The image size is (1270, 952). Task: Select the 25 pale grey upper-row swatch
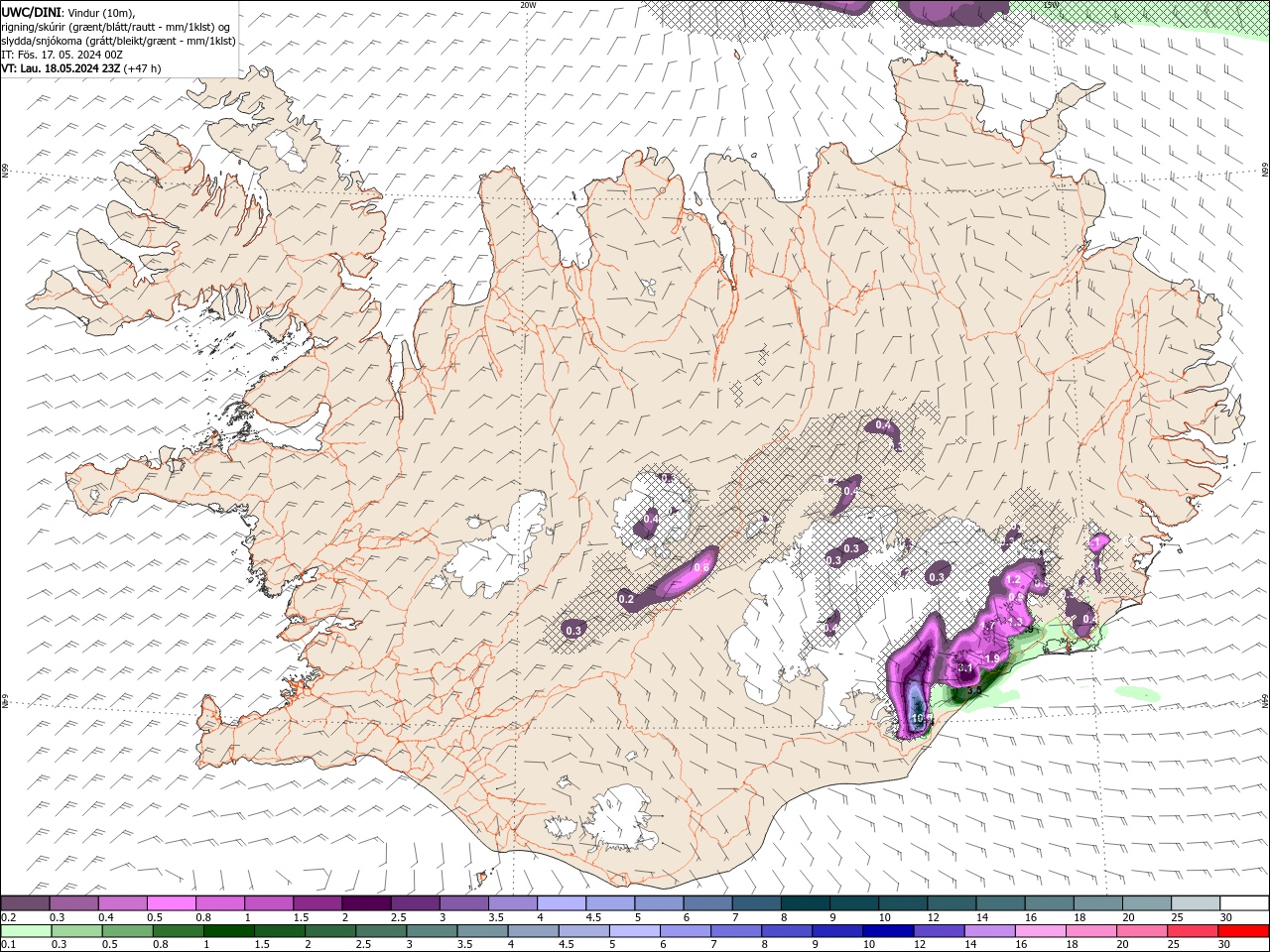(x=1194, y=903)
